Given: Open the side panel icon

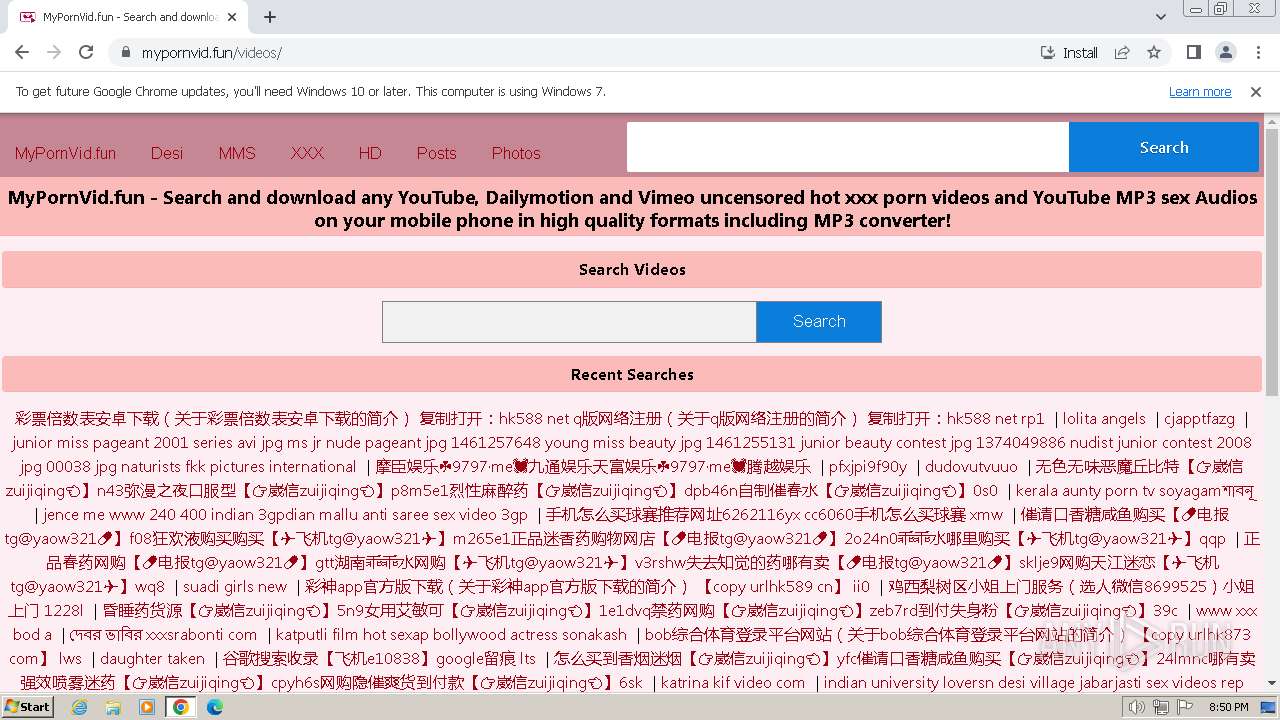Looking at the screenshot, I should [x=1193, y=52].
